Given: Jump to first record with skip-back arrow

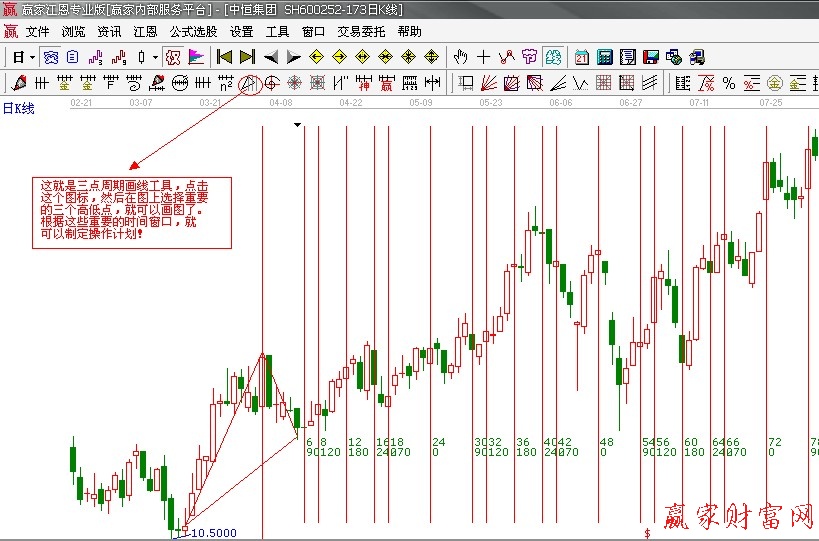Looking at the screenshot, I should click(225, 57).
